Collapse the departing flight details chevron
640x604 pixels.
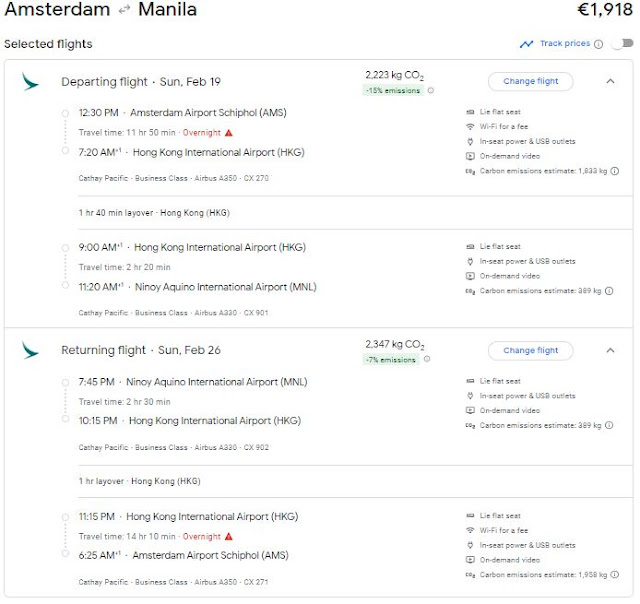click(x=610, y=81)
